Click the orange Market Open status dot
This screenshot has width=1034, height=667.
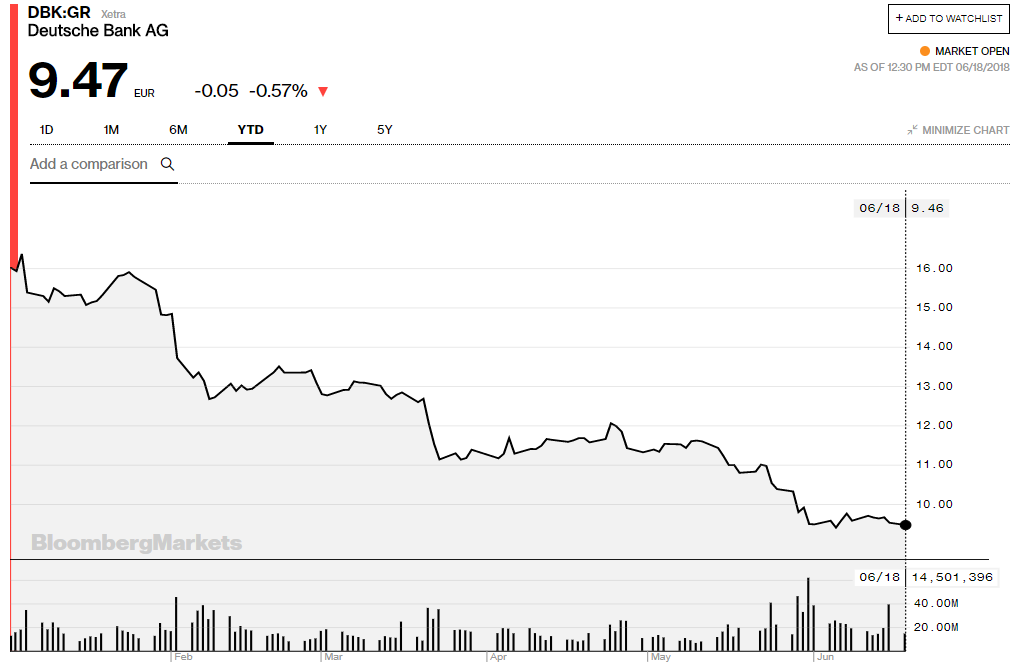(x=925, y=51)
